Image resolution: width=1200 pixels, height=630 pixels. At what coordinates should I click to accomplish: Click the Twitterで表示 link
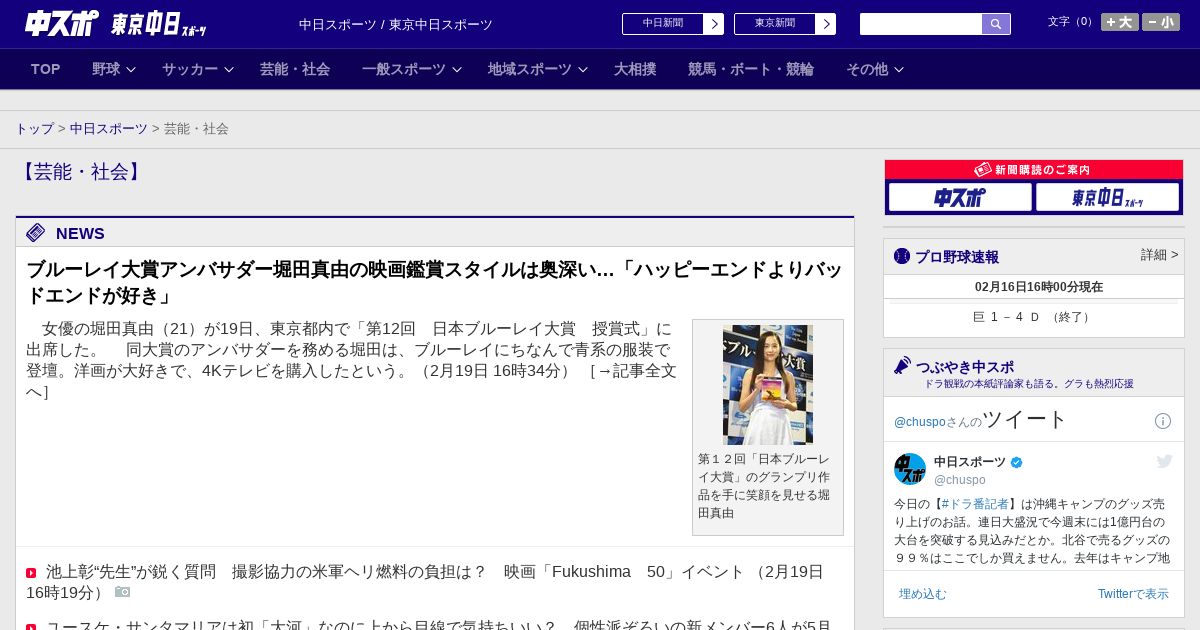[1133, 594]
